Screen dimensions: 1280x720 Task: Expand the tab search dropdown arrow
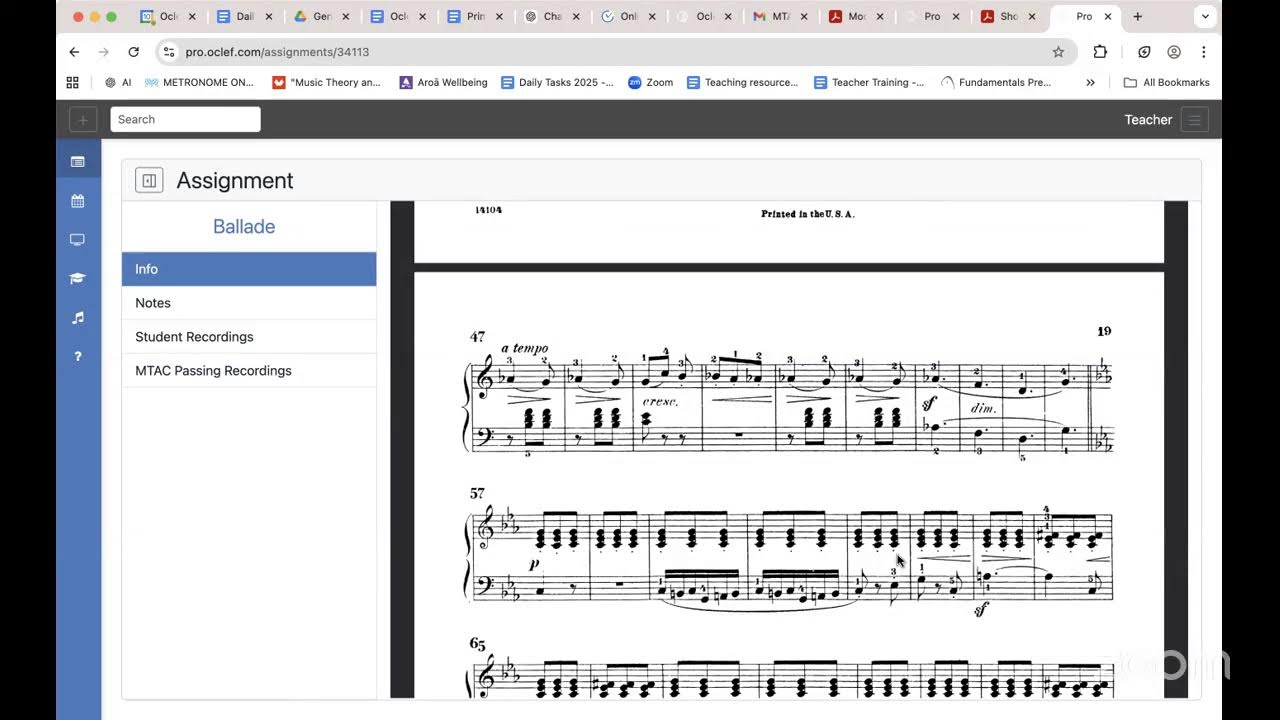pos(1206,17)
